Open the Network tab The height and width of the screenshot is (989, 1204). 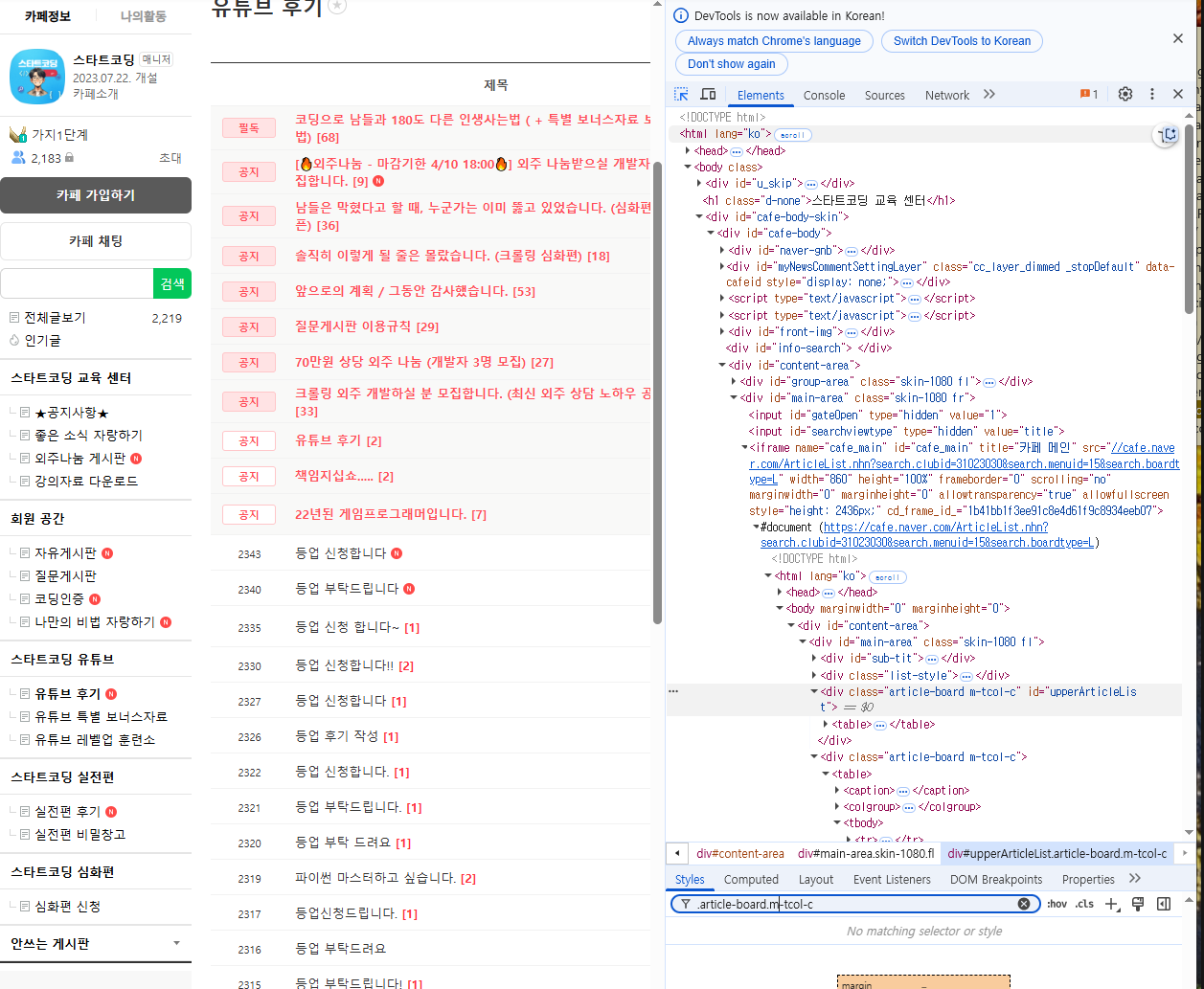pos(947,95)
